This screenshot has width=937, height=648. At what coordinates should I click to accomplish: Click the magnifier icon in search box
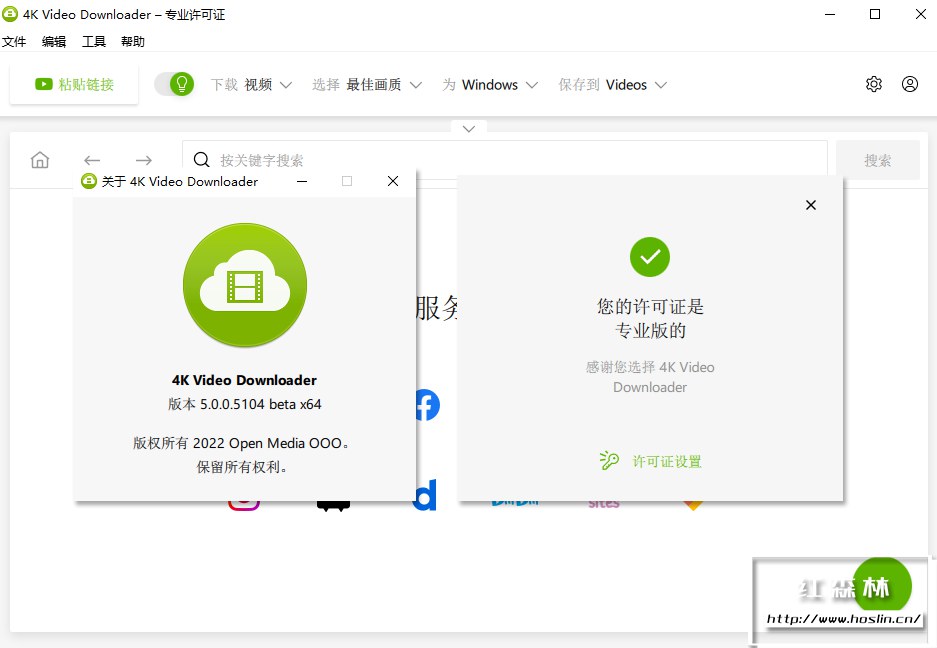point(201,160)
